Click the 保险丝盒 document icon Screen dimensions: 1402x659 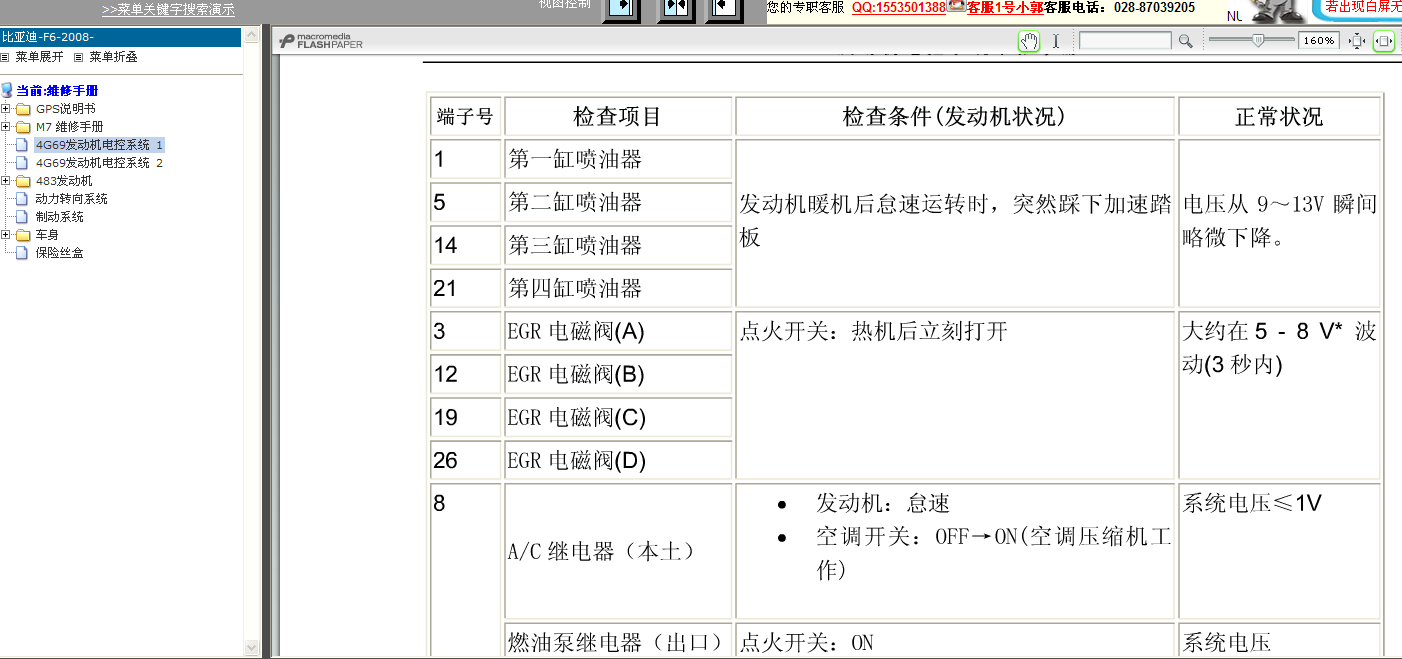click(x=22, y=253)
